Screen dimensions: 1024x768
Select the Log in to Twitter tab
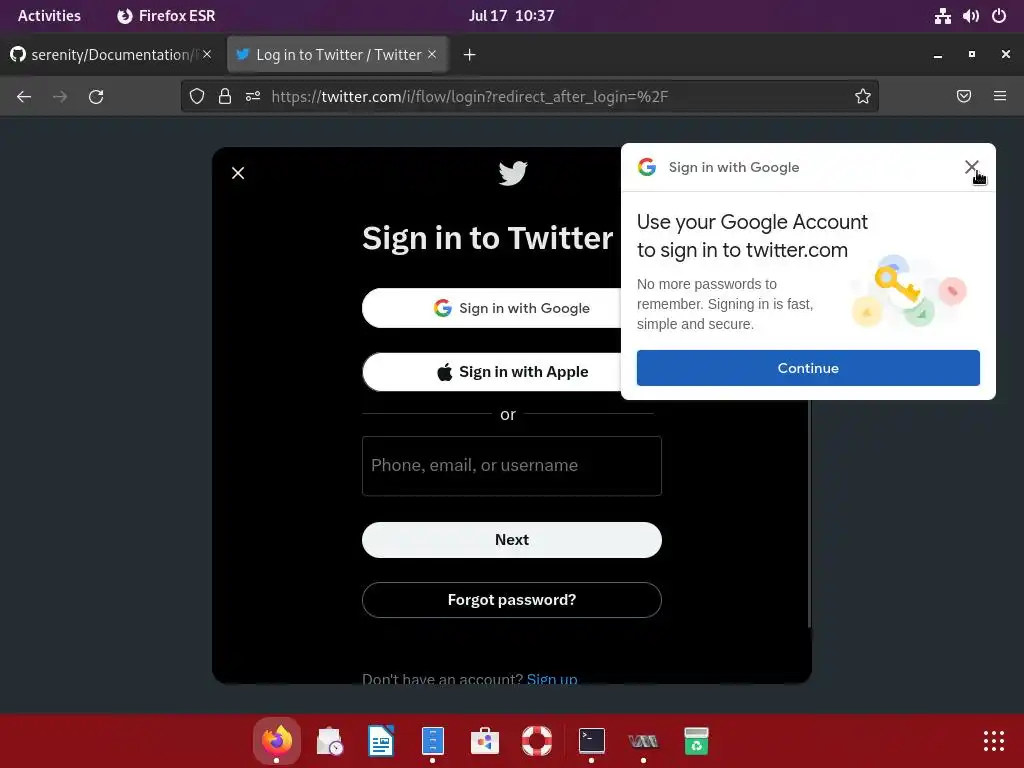coord(338,55)
